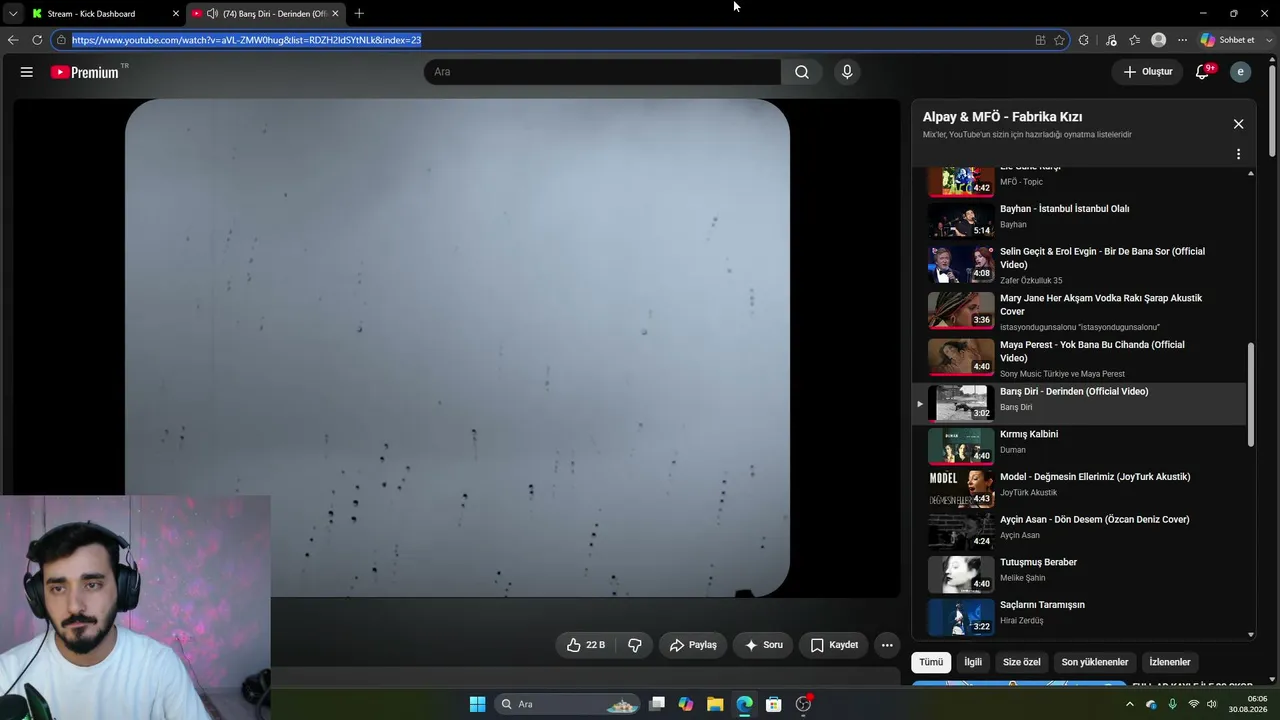Image resolution: width=1280 pixels, height=720 pixels.
Task: Open Copilot app from taskbar
Action: [686, 704]
